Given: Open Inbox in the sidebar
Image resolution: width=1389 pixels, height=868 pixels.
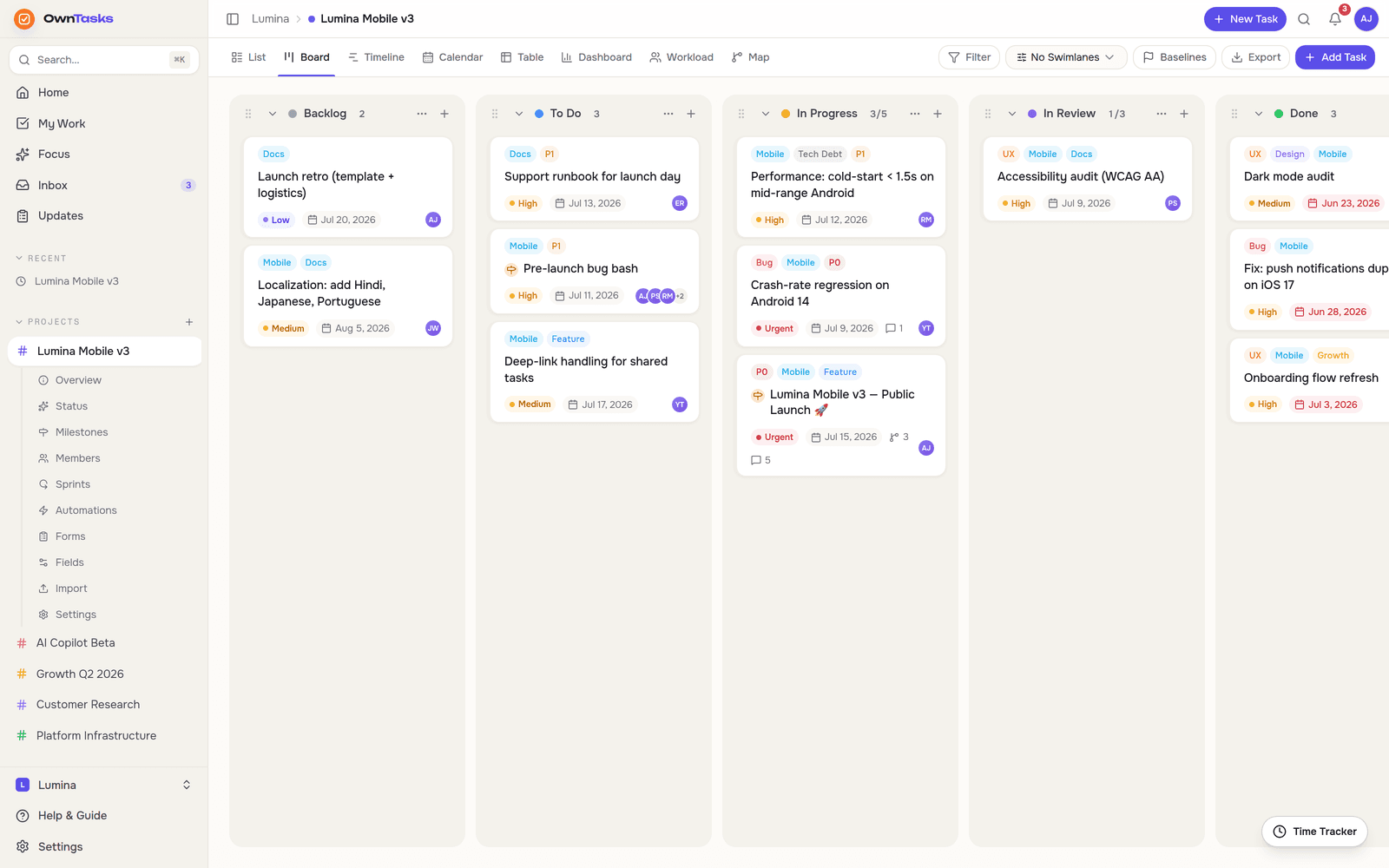Looking at the screenshot, I should click(104, 185).
